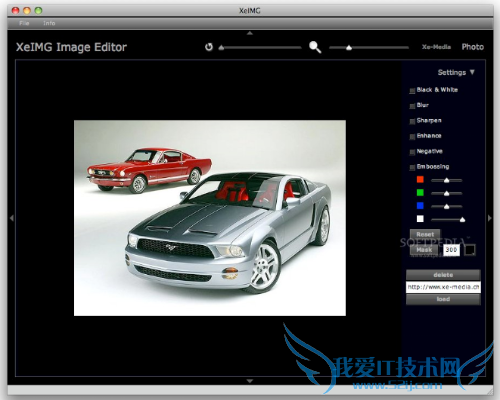
Task: Click the mask size field showing 300
Action: [451, 250]
